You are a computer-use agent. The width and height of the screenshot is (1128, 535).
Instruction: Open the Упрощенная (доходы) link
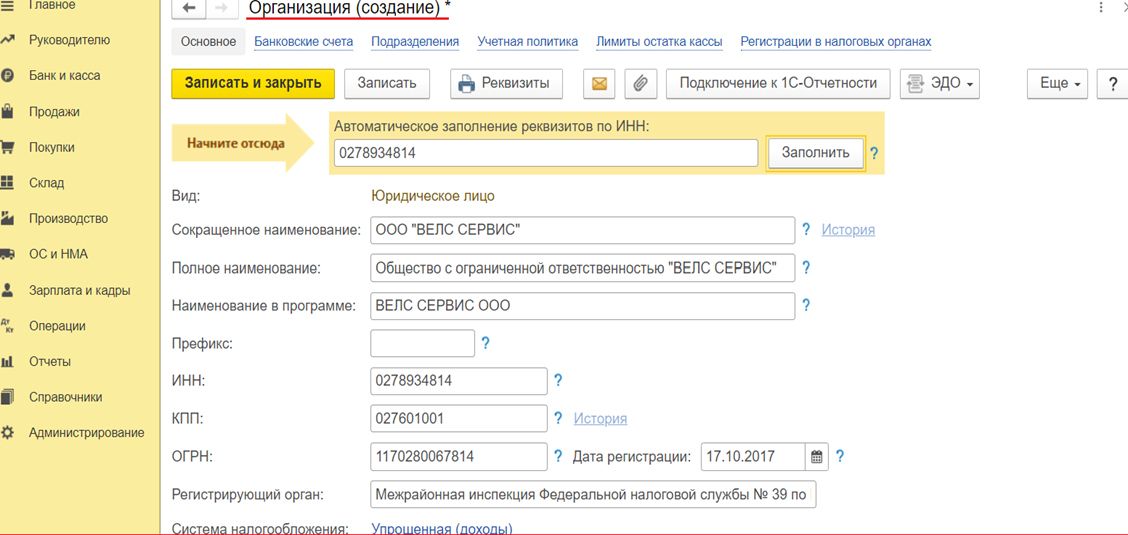point(442,529)
